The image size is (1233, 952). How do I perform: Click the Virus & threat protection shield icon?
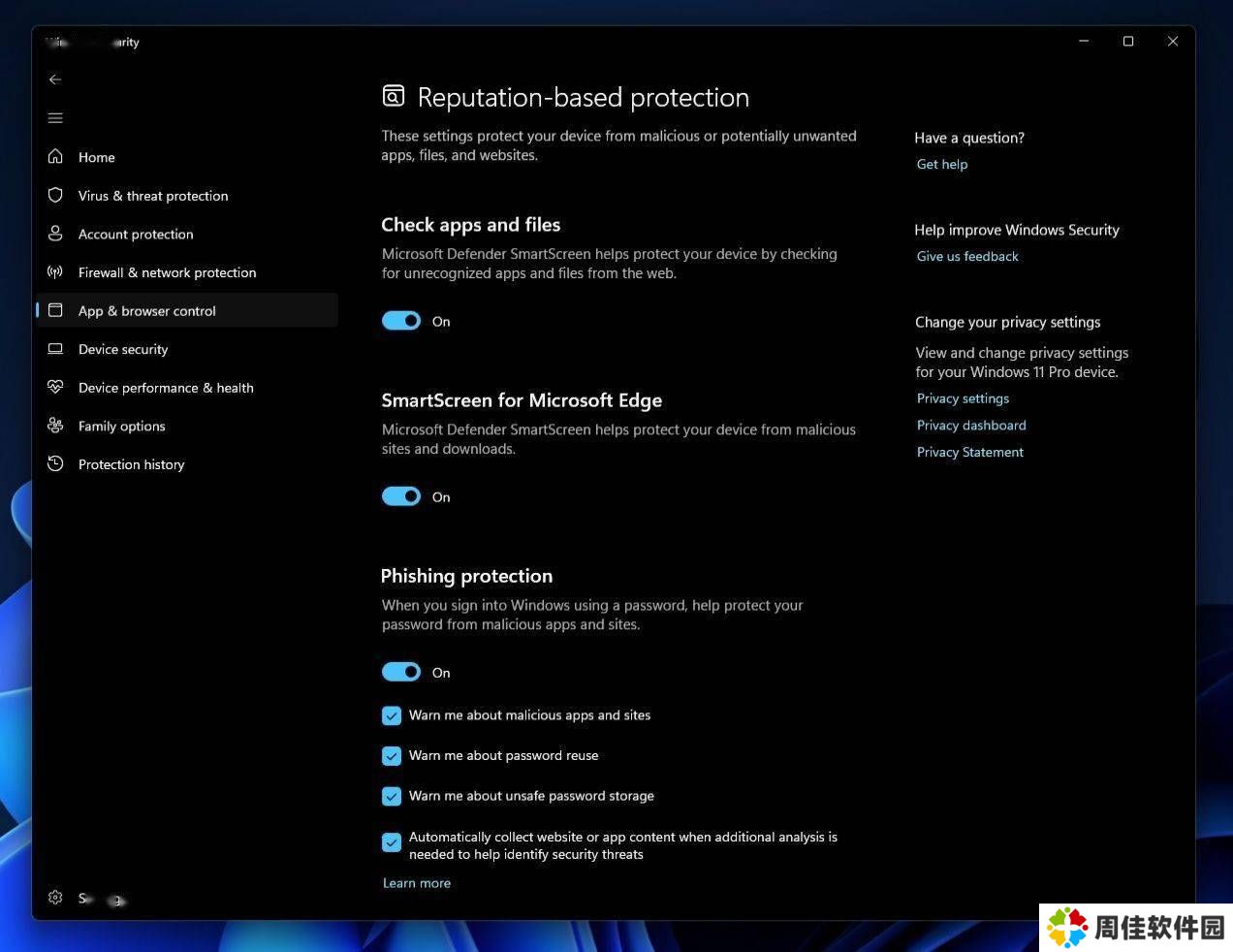pyautogui.click(x=55, y=195)
